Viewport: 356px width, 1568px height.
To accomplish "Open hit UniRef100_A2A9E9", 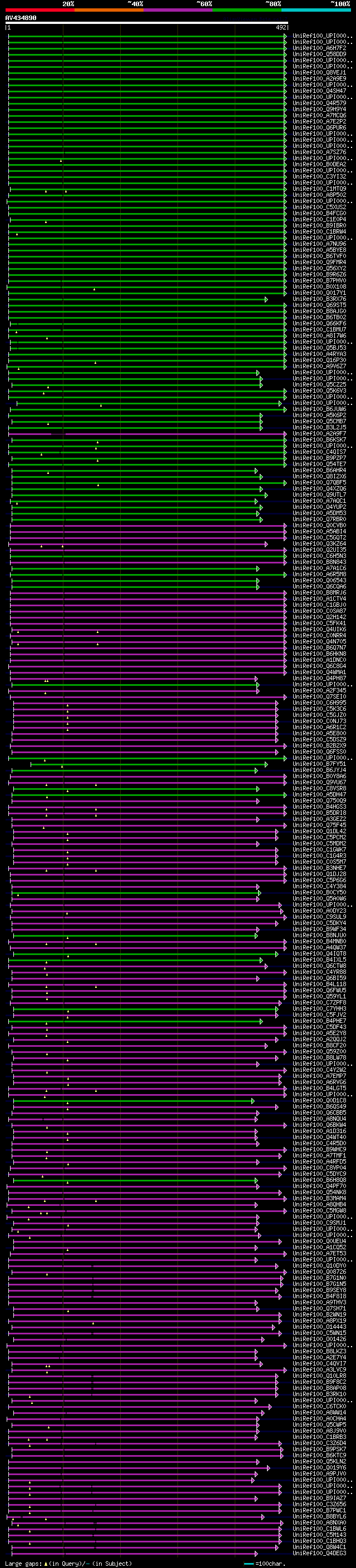I will pyautogui.click(x=319, y=78).
